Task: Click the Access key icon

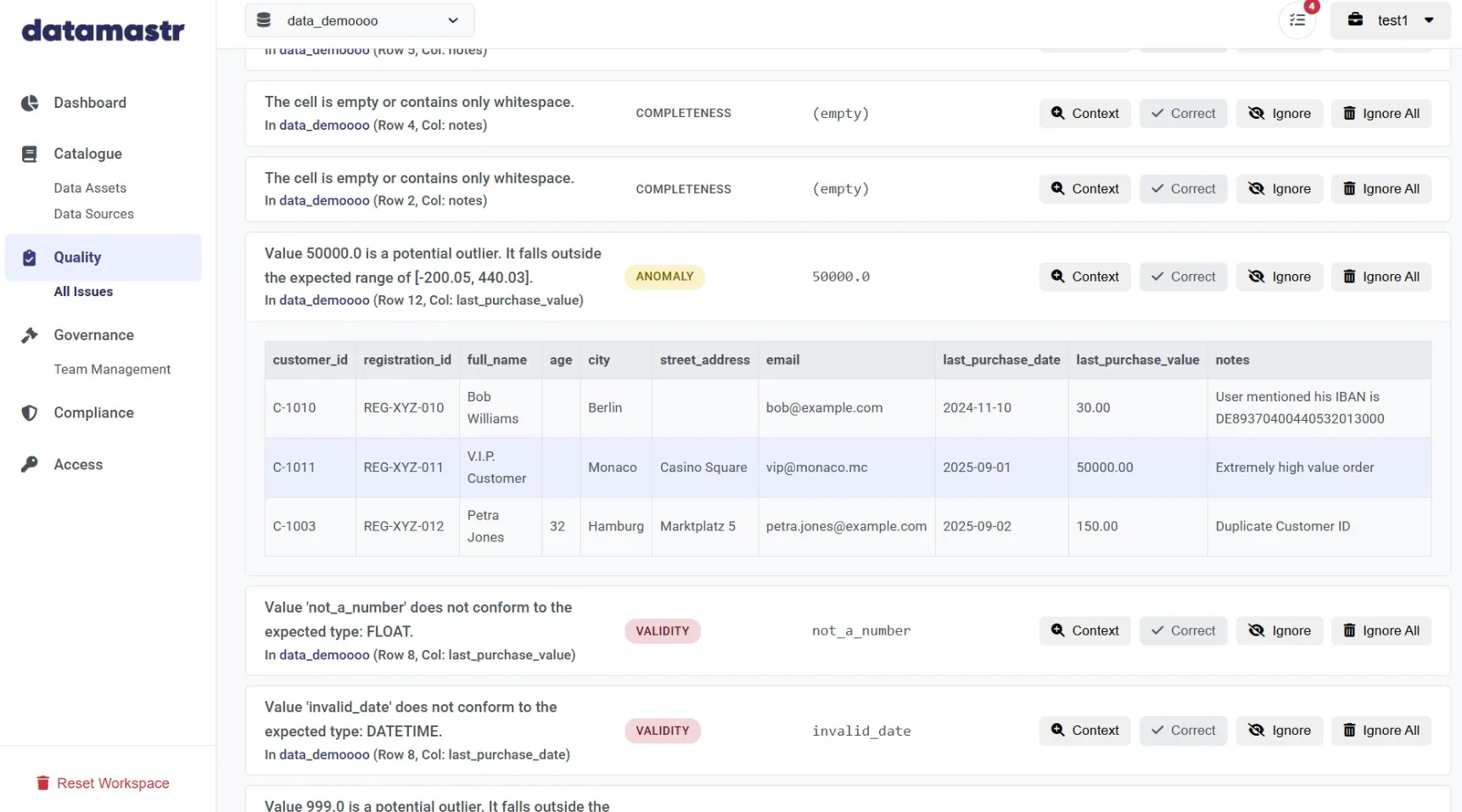Action: tap(30, 464)
